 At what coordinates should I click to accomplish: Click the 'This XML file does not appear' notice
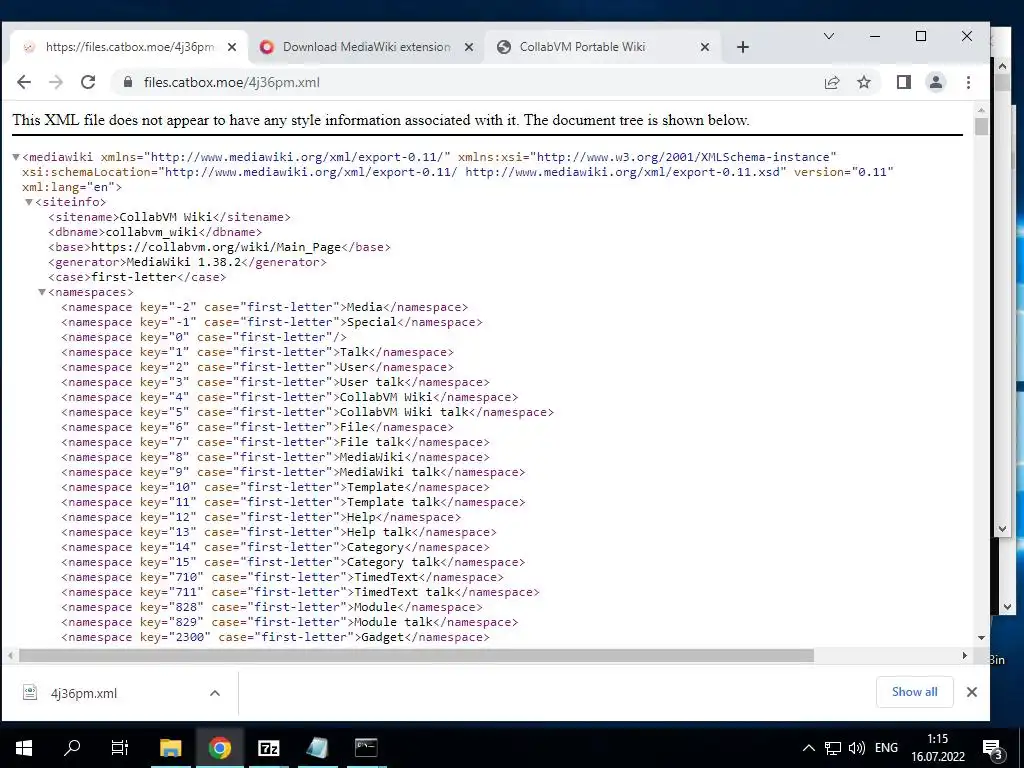click(381, 120)
